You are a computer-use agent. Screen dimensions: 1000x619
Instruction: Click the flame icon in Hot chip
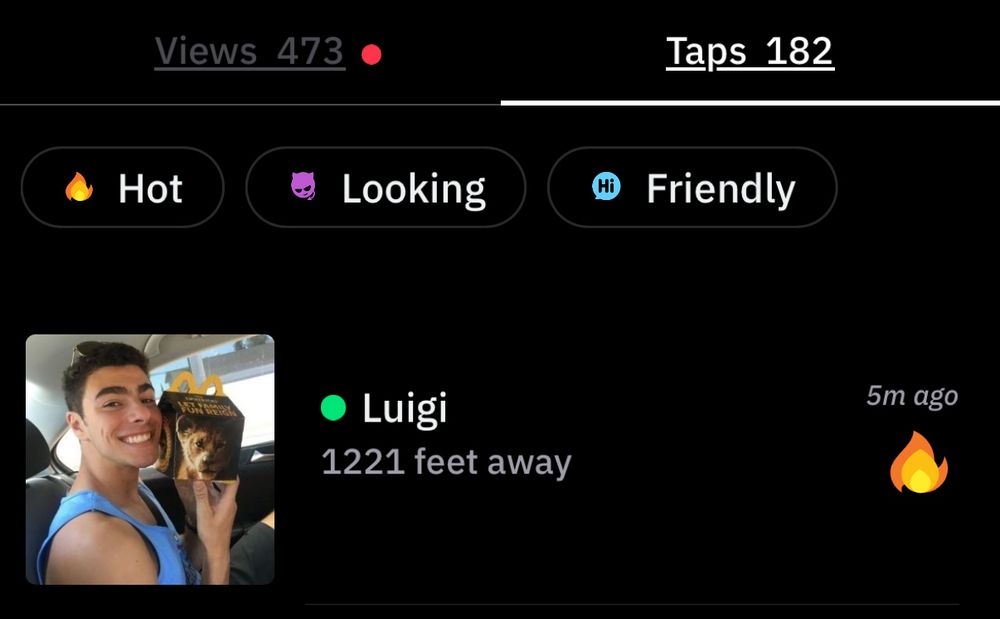tap(79, 187)
